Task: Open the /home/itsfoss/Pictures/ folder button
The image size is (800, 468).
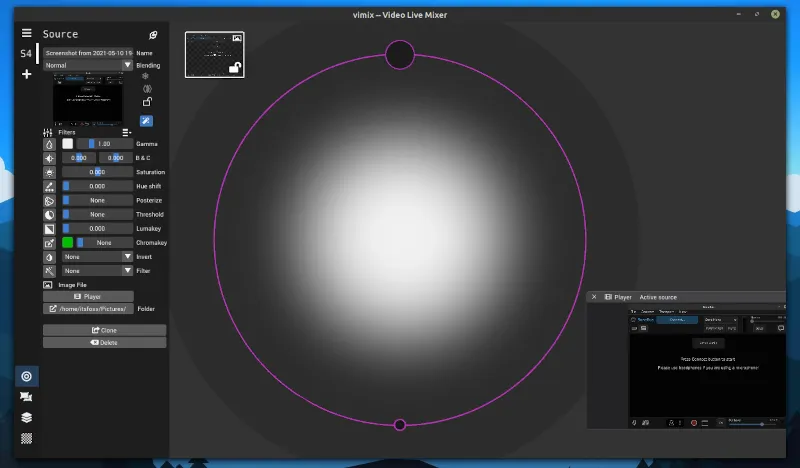Action: (x=88, y=309)
